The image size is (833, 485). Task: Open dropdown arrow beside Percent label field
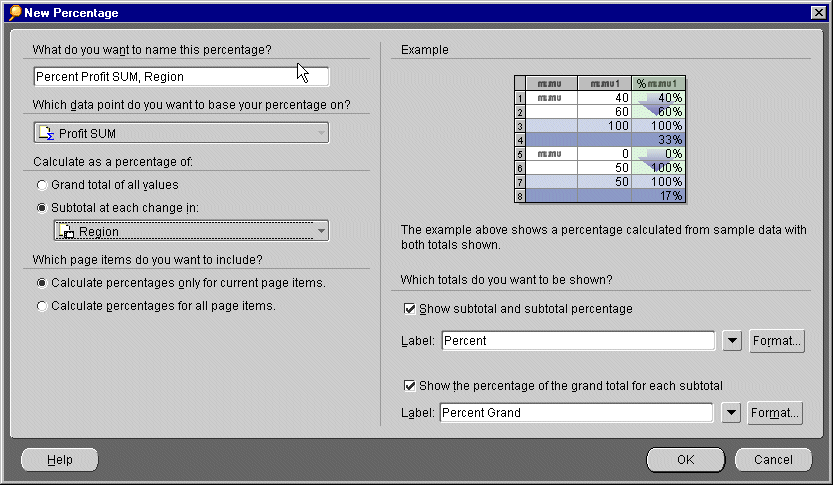click(x=732, y=341)
